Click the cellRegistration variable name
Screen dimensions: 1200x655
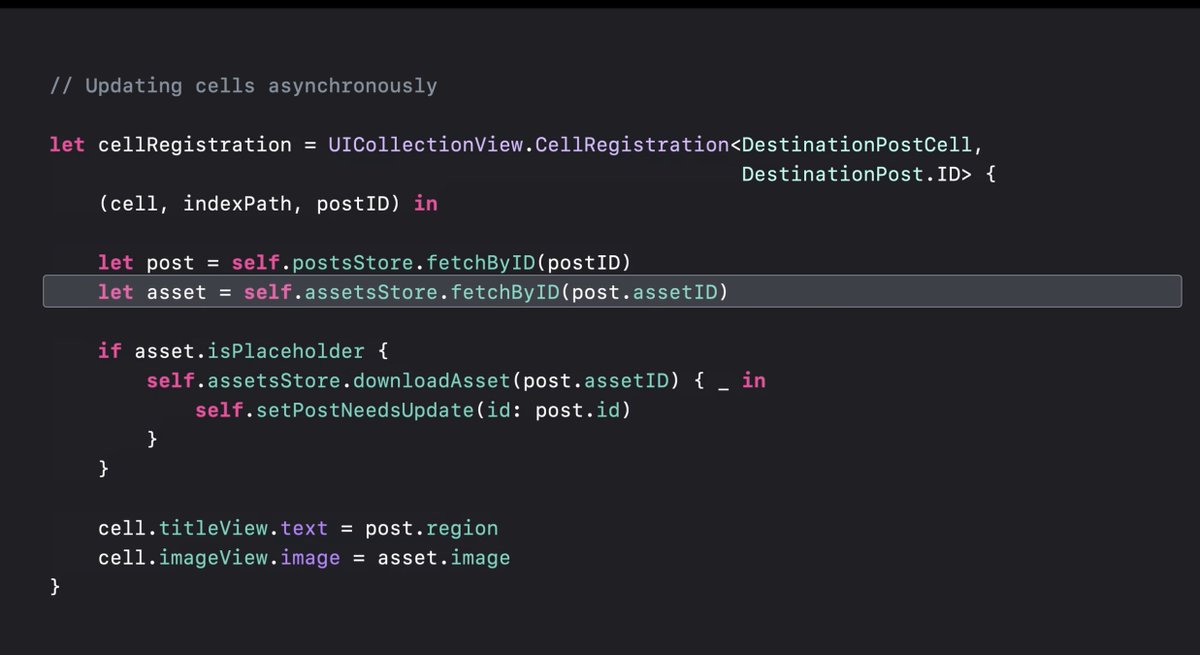click(194, 144)
